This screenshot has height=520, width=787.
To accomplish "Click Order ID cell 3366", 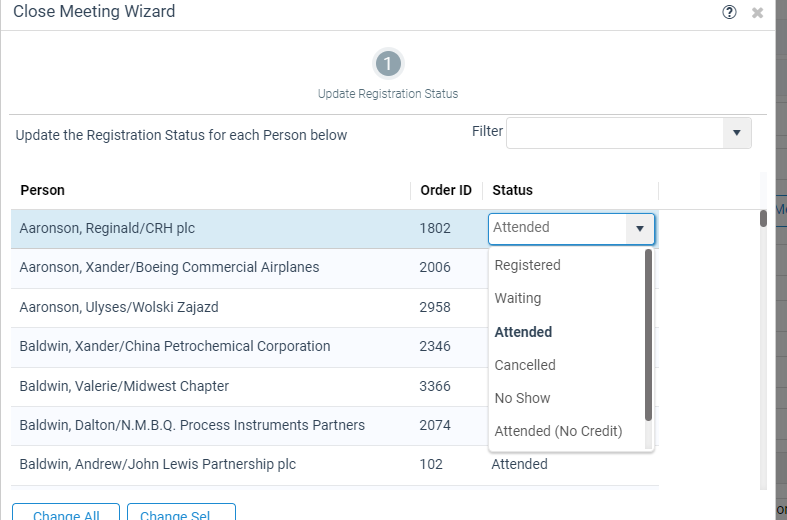I will pyautogui.click(x=435, y=386).
